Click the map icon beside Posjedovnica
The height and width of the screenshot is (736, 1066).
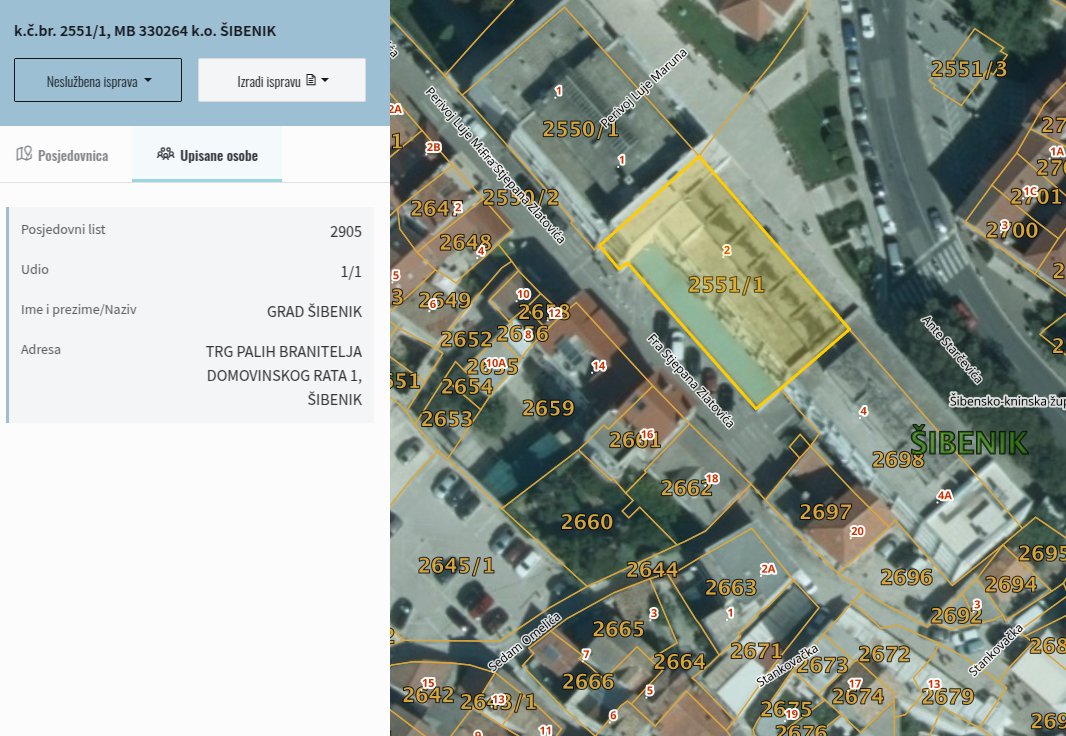point(24,154)
